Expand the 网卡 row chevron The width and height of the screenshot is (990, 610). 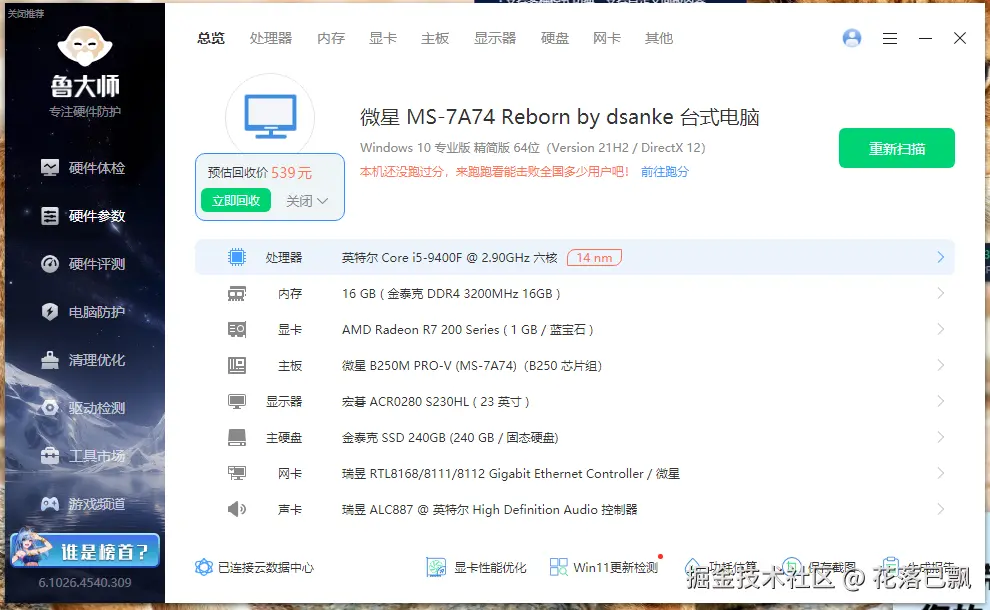940,473
